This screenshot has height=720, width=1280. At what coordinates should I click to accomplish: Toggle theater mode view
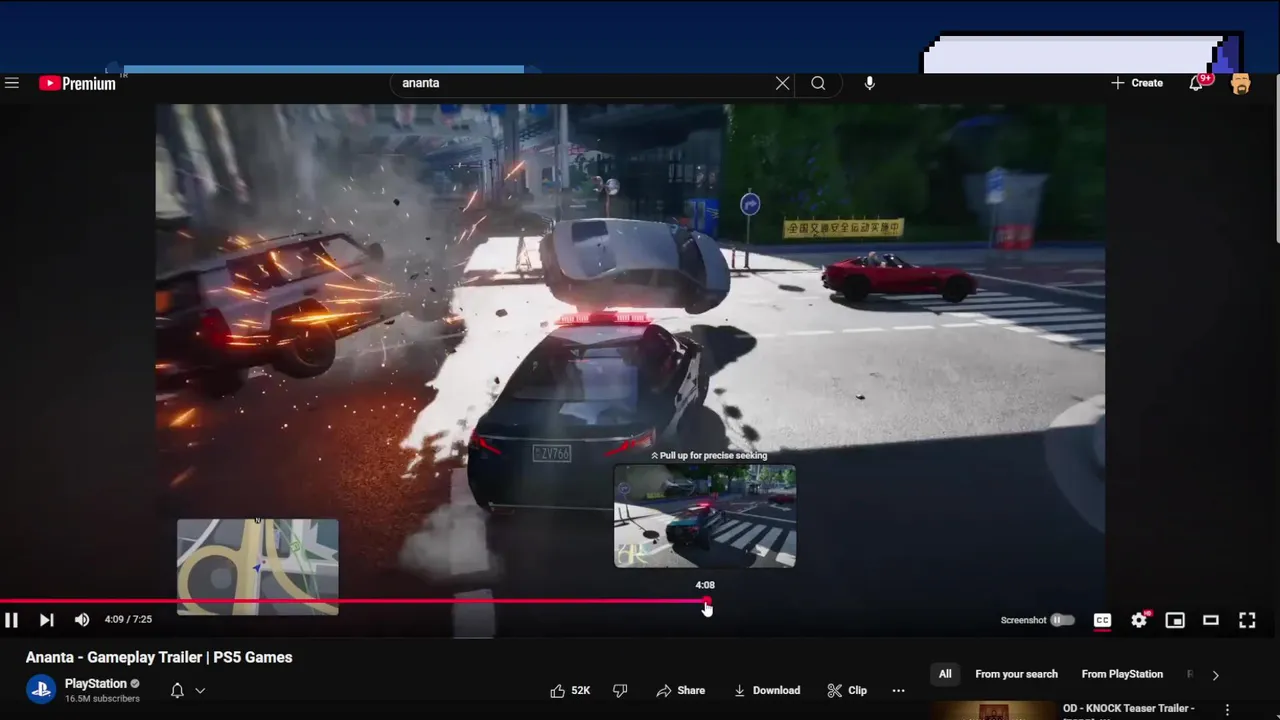[x=1211, y=620]
